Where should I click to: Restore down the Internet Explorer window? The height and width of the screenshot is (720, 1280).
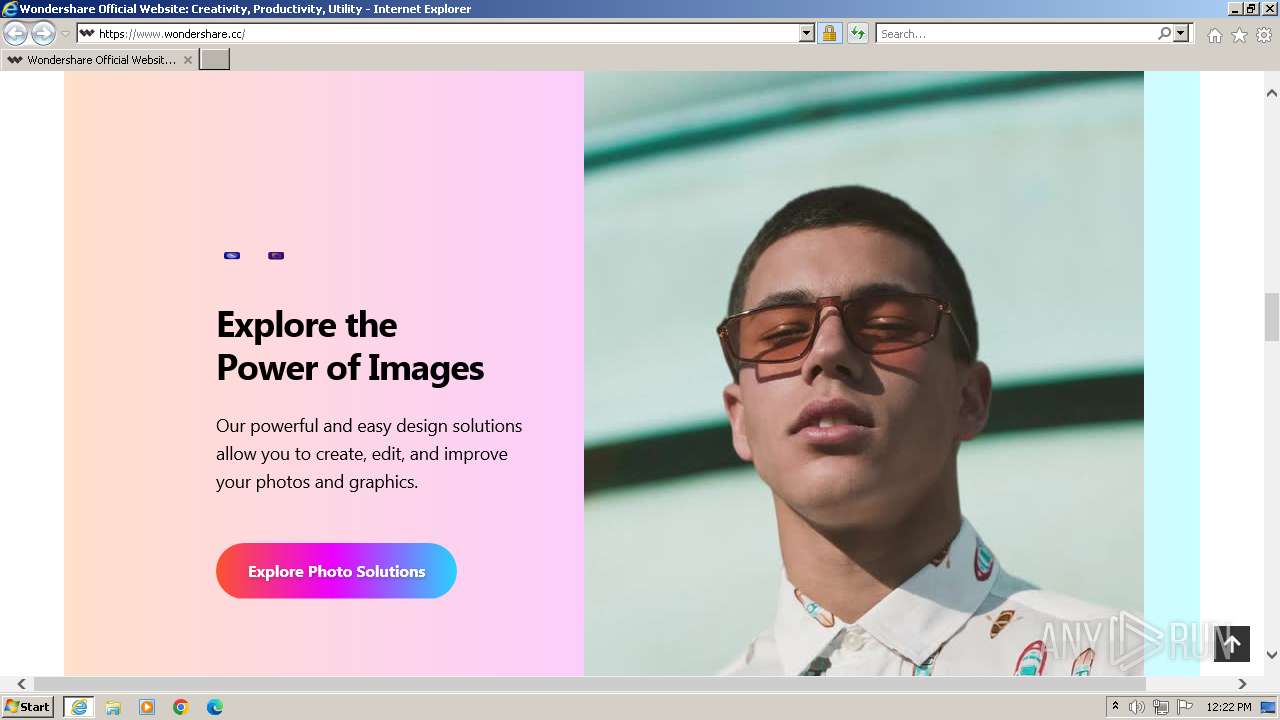(1251, 8)
